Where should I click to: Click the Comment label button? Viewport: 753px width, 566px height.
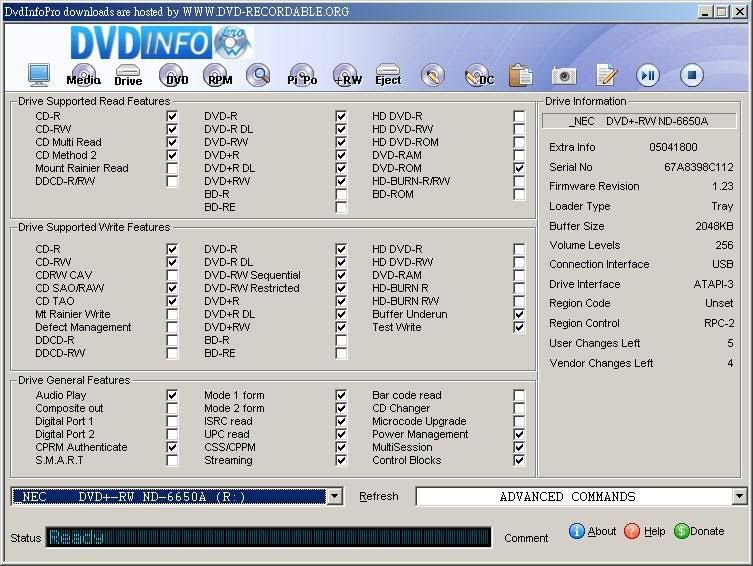[x=526, y=538]
